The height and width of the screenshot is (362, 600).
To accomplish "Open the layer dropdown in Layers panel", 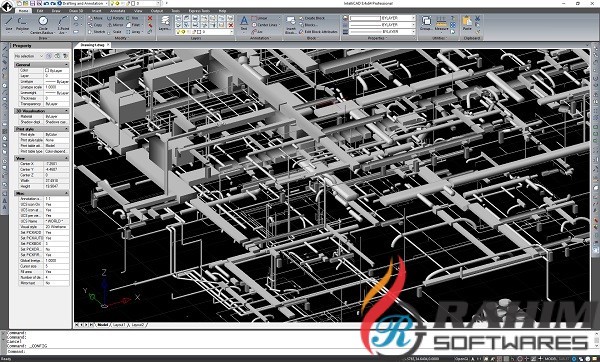I will click(x=204, y=32).
